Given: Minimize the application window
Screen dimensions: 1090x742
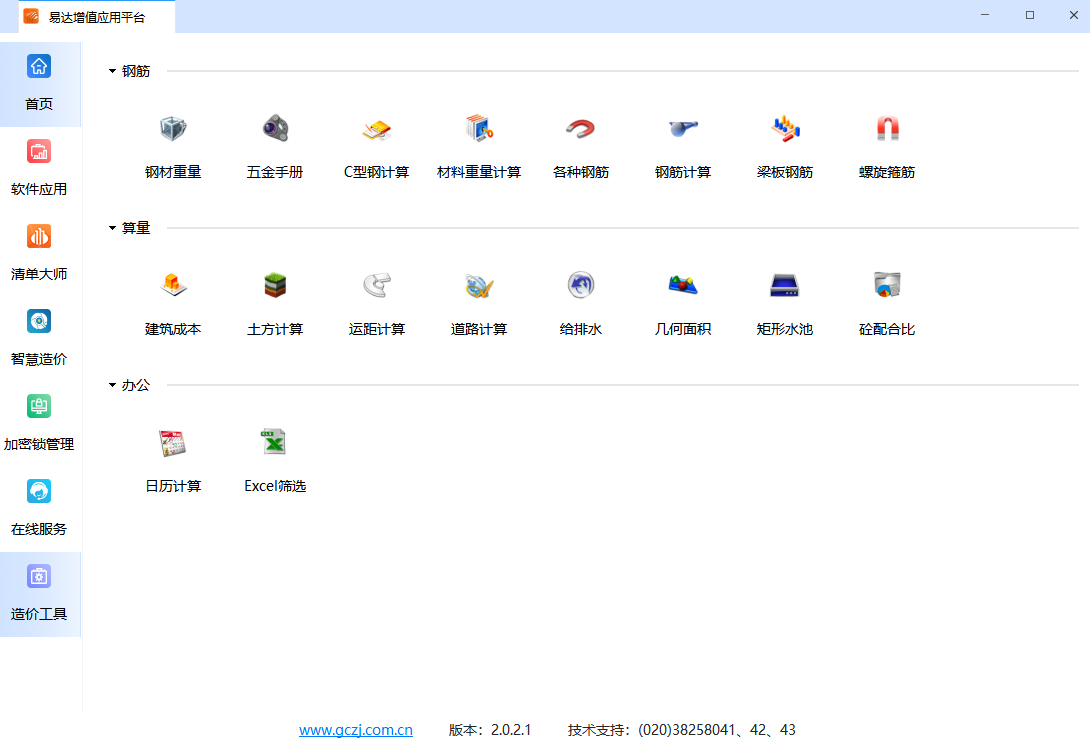Looking at the screenshot, I should (985, 15).
